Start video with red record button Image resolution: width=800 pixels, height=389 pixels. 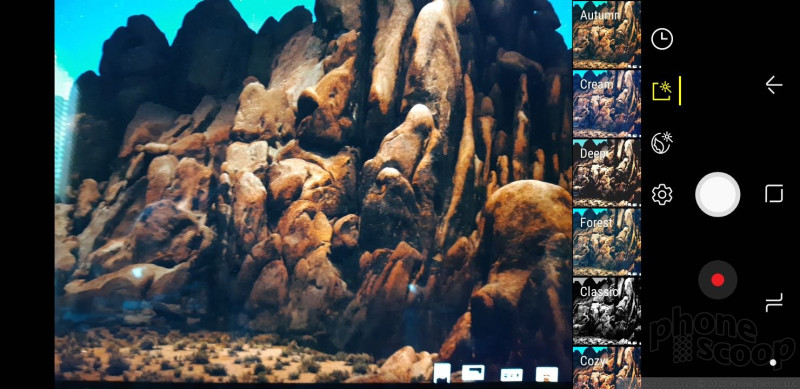click(x=717, y=280)
